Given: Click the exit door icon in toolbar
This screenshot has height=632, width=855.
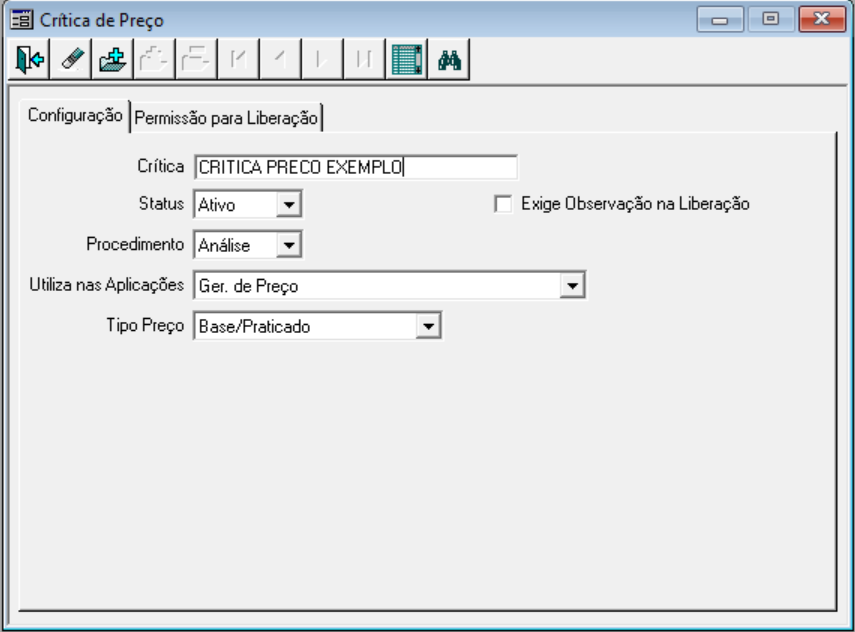Looking at the screenshot, I should 29,59.
